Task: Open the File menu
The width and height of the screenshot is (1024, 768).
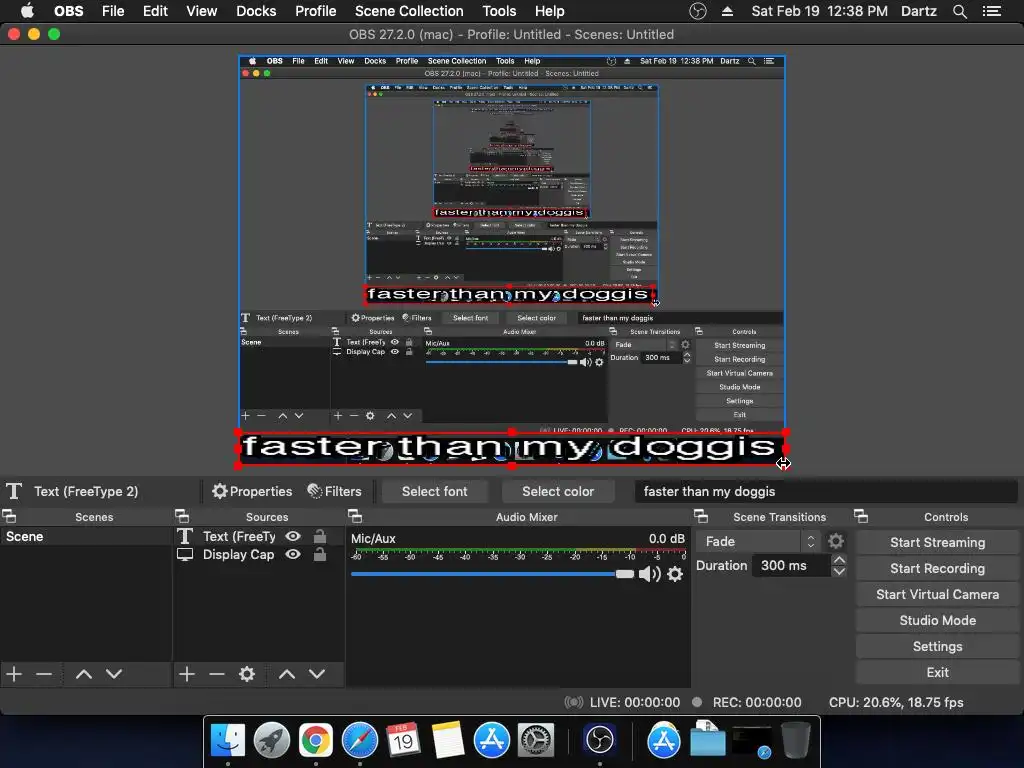Action: (113, 11)
